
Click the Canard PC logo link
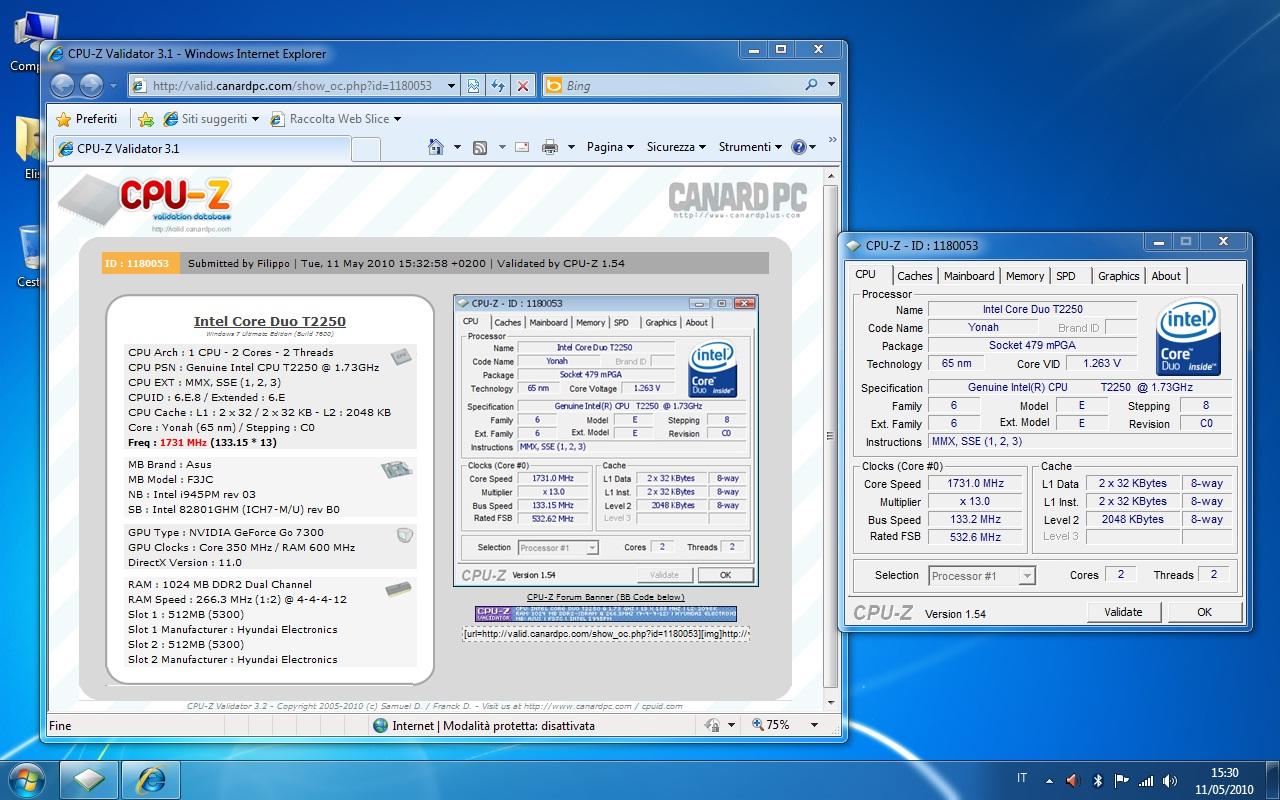click(x=737, y=198)
